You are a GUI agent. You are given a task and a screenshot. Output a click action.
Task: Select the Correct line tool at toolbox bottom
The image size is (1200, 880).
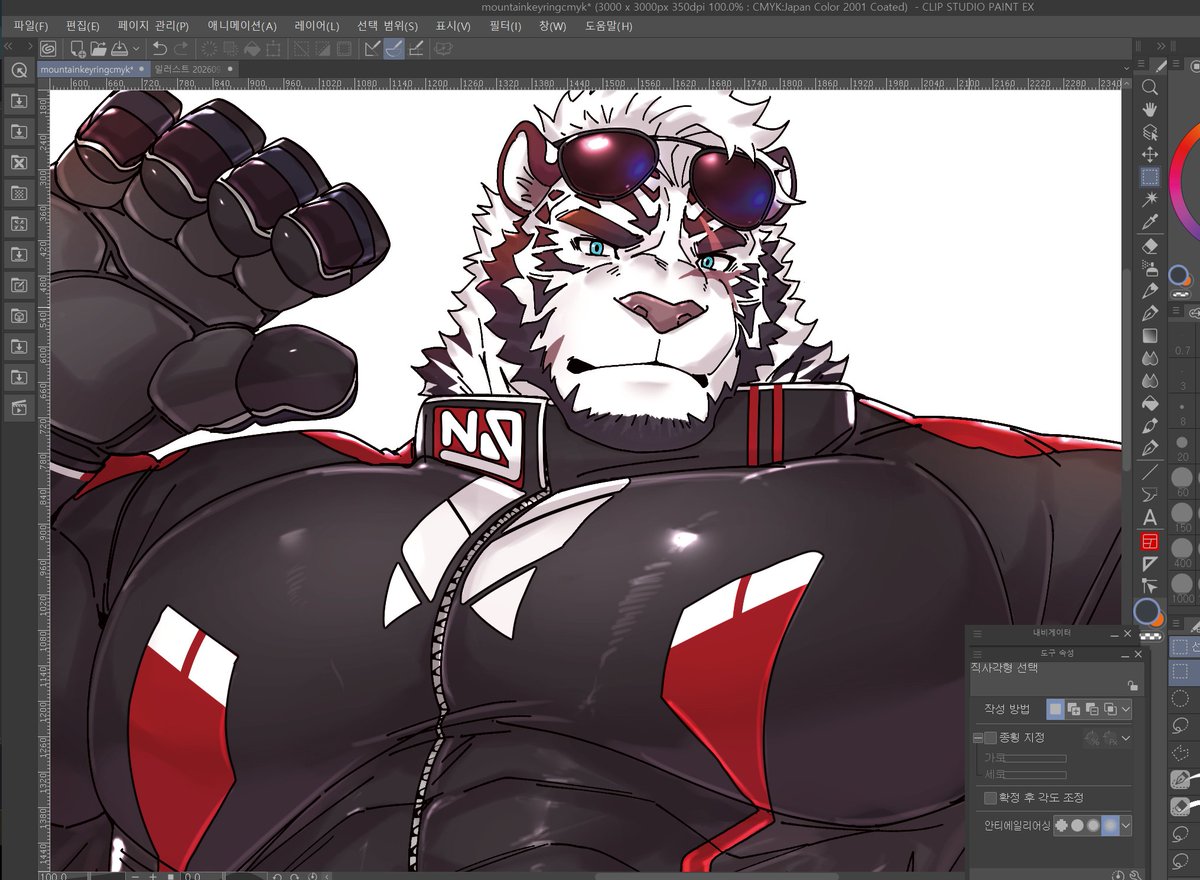click(1150, 586)
